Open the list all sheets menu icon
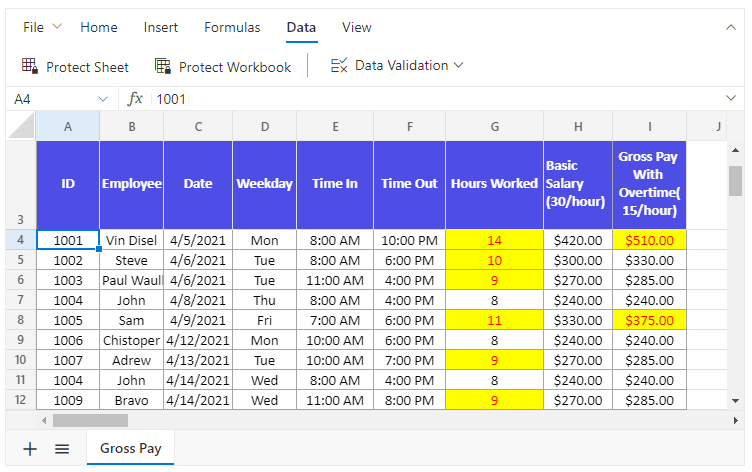Viewport: 752px width, 472px height. point(62,449)
